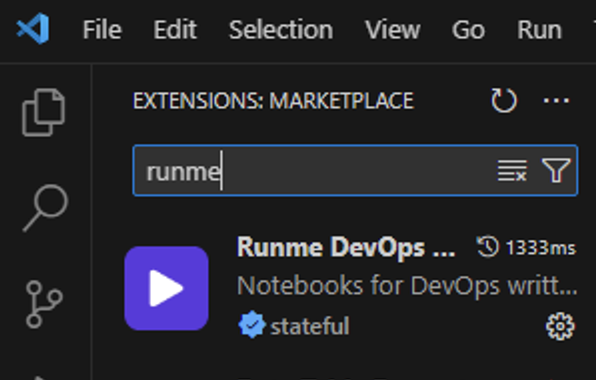Open the Go menu
This screenshot has height=380, width=596.
coord(468,30)
